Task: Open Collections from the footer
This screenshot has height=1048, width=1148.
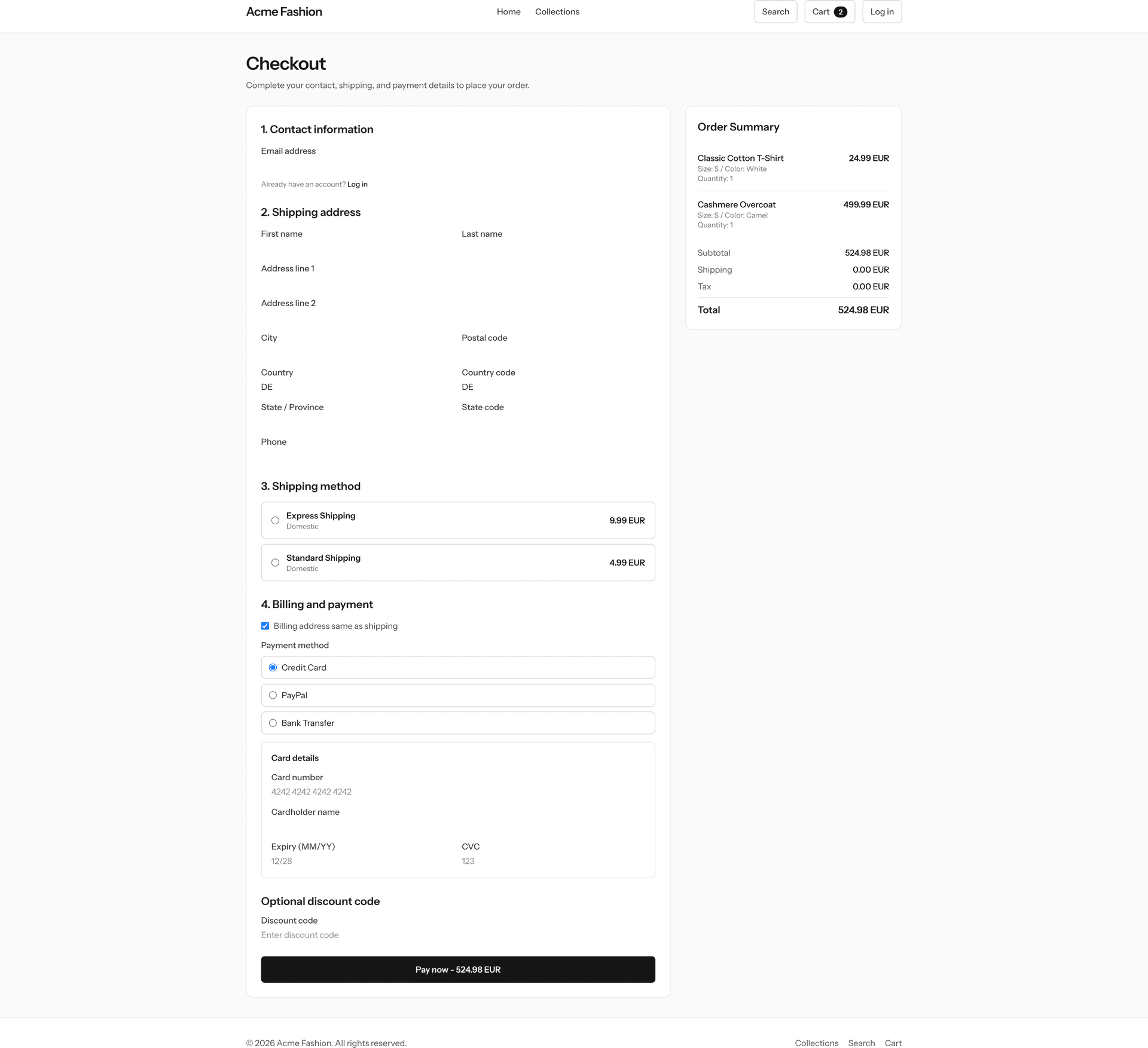Action: [x=816, y=1043]
